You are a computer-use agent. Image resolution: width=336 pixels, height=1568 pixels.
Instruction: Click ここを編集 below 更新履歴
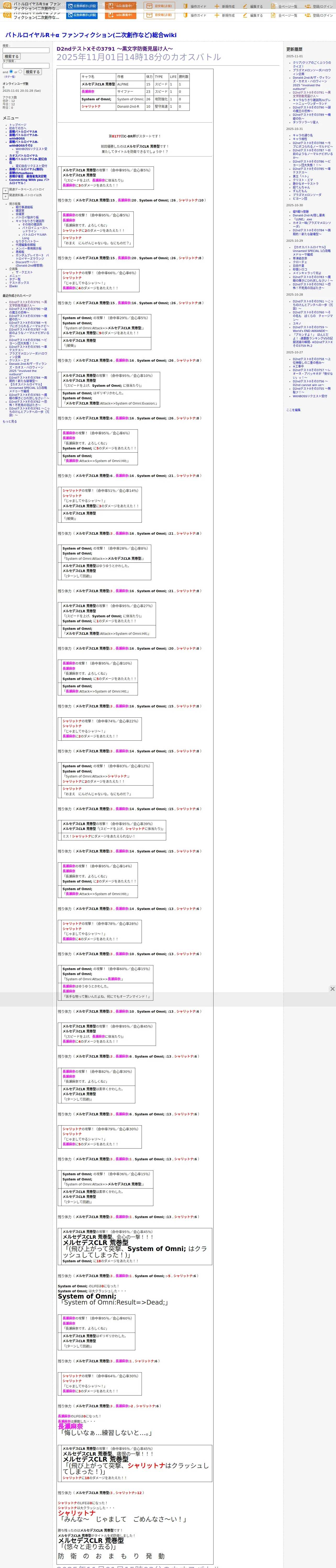tap(293, 410)
